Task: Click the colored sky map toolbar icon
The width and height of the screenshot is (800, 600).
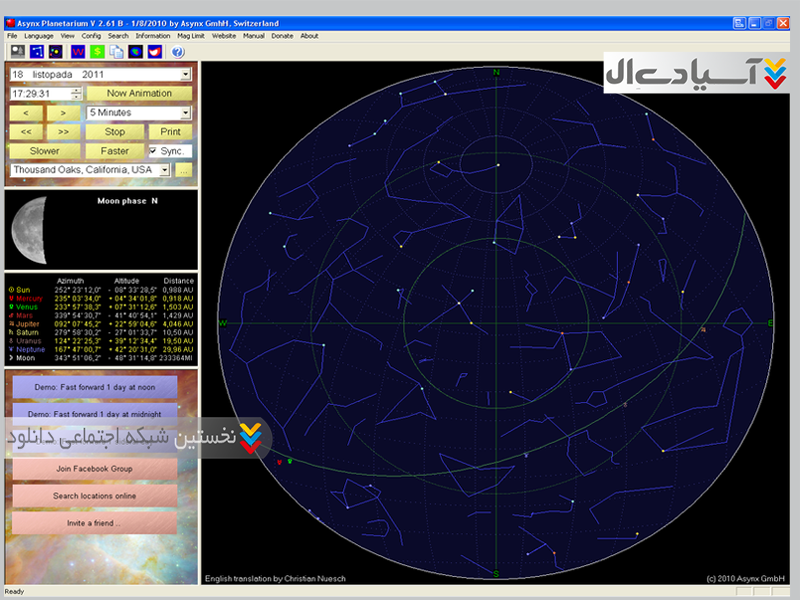Action: 135,51
